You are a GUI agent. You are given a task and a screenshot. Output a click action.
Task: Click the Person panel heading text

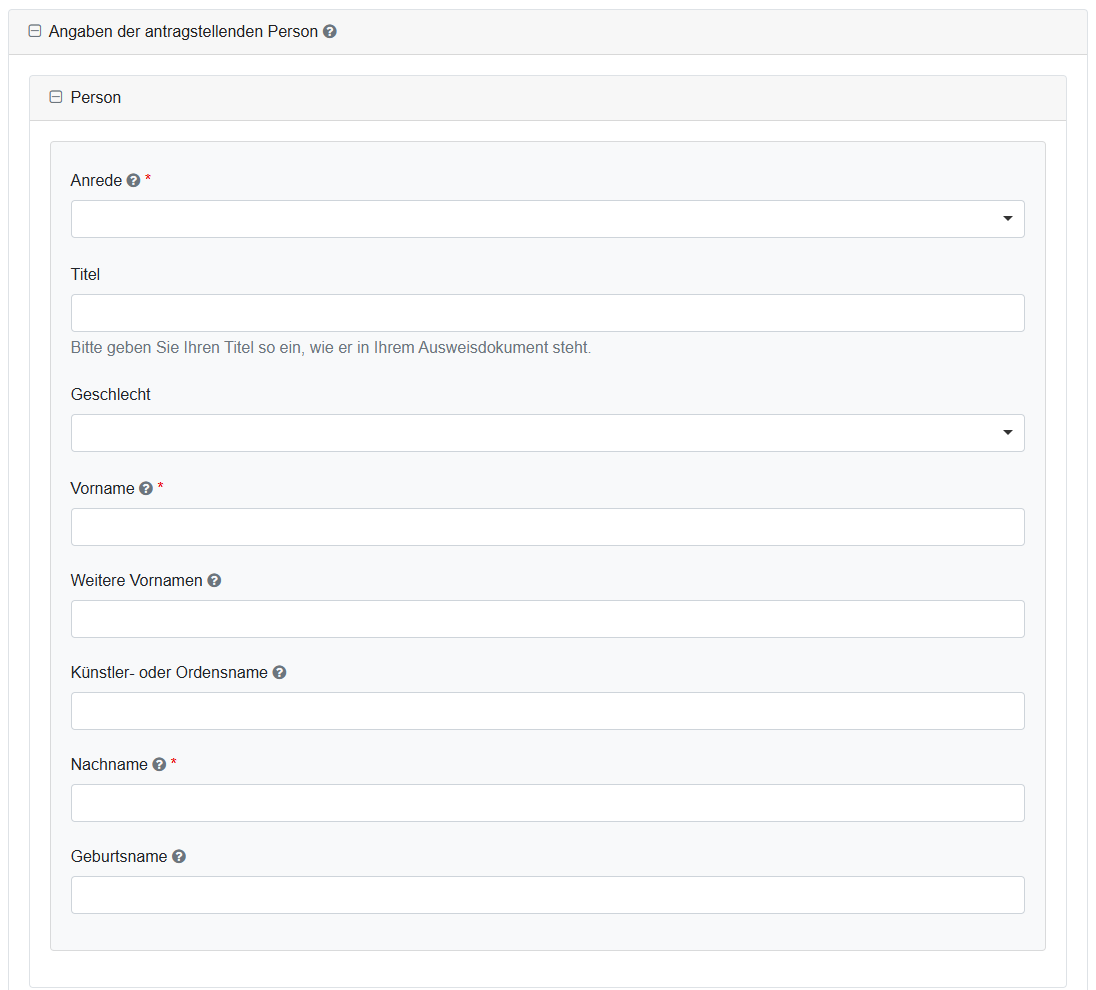[x=96, y=98]
